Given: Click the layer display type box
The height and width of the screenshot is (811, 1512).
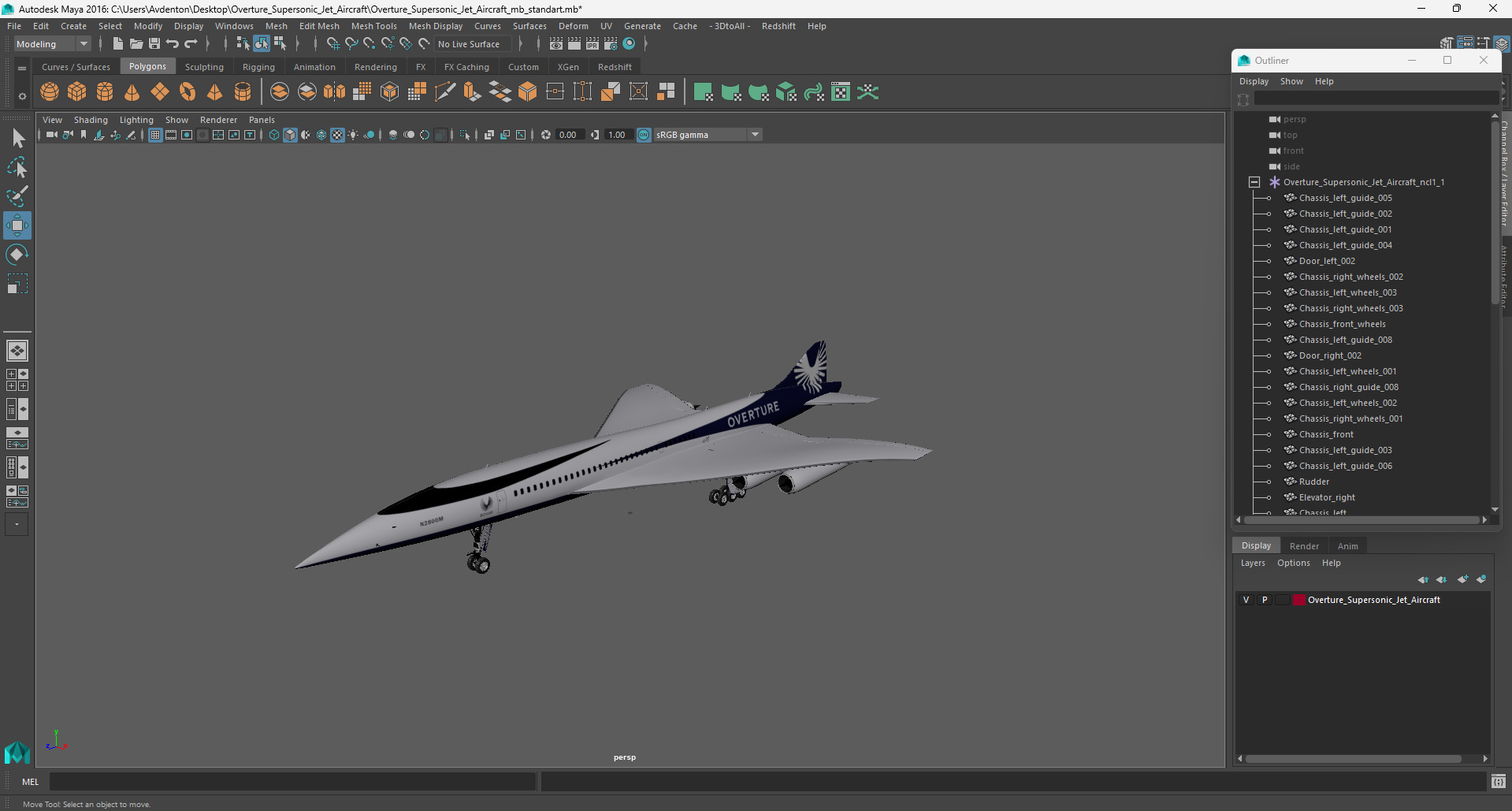Looking at the screenshot, I should pyautogui.click(x=1283, y=600).
